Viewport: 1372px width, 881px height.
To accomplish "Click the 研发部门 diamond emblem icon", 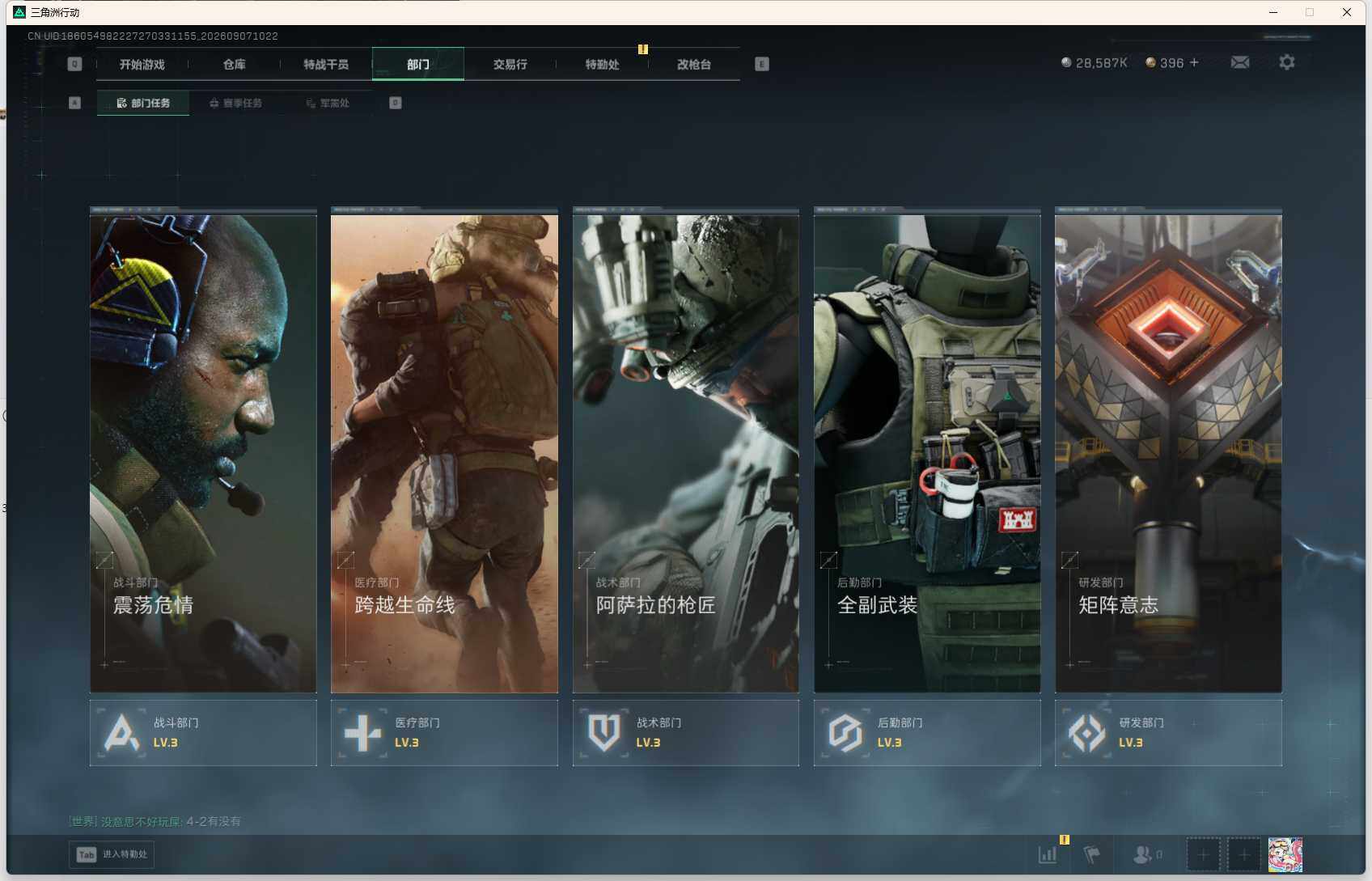I will (x=1086, y=733).
